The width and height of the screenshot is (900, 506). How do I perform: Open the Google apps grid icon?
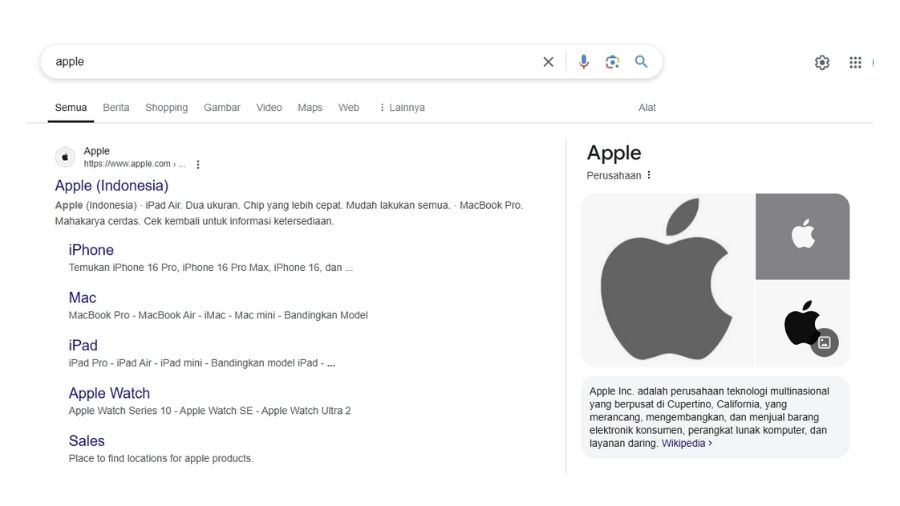[x=855, y=63]
